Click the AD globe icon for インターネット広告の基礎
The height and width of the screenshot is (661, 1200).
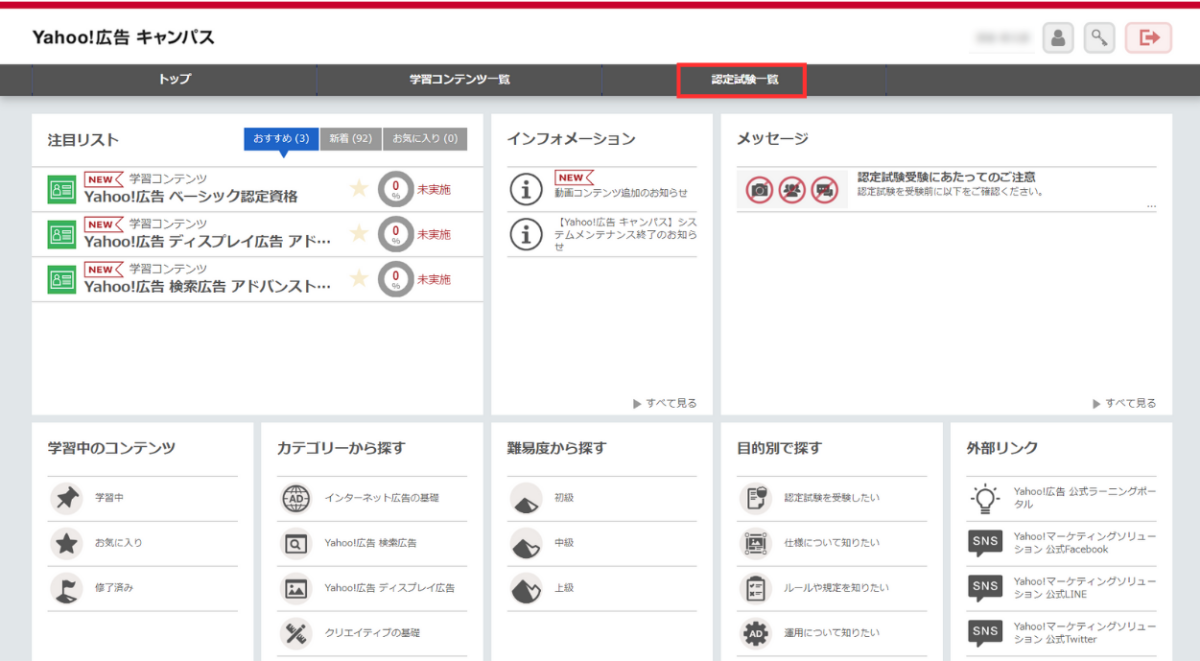[296, 498]
